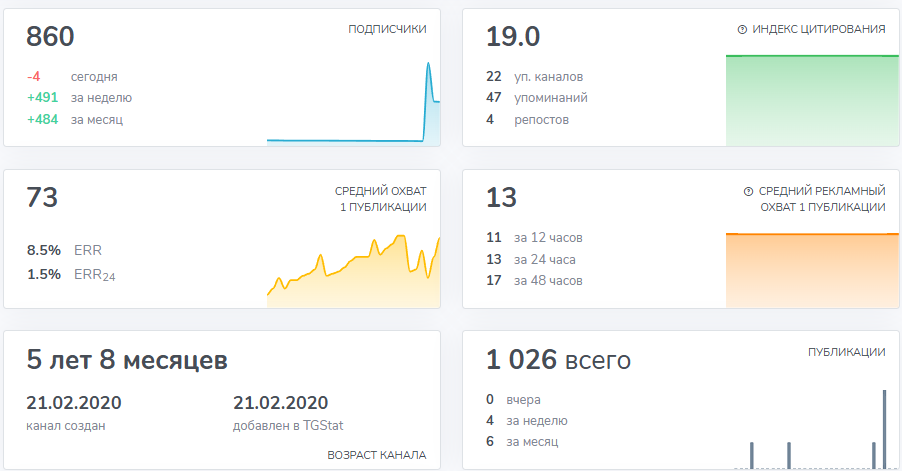Open the Средний охват 1 публикации heading
Screen dimensions: 902x471
[380, 199]
